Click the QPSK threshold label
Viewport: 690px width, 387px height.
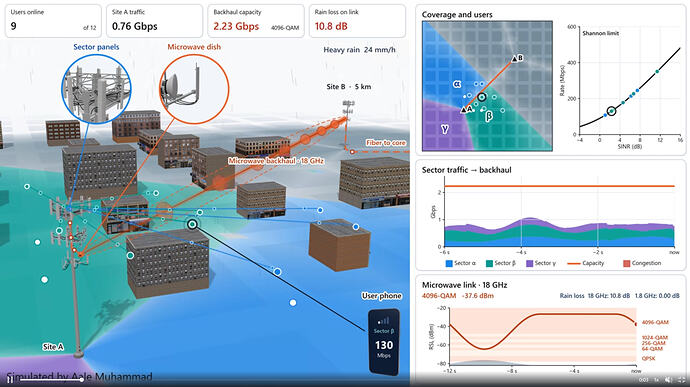(648, 358)
